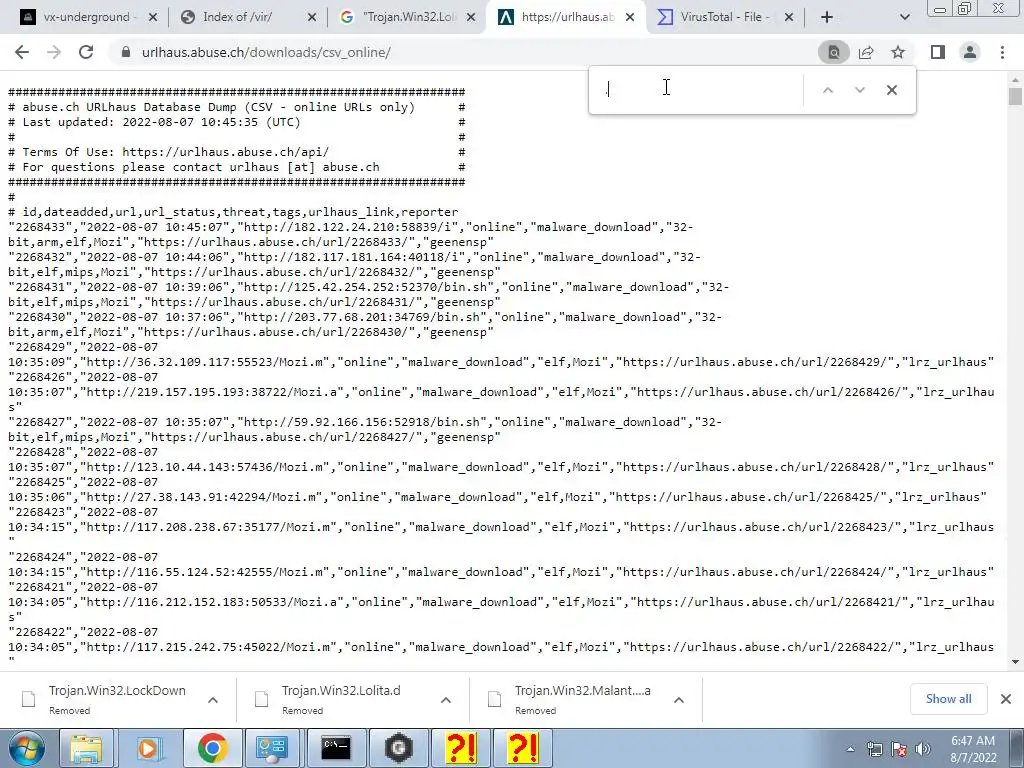Click the Chrome taskbar icon
This screenshot has width=1024, height=768.
212,748
